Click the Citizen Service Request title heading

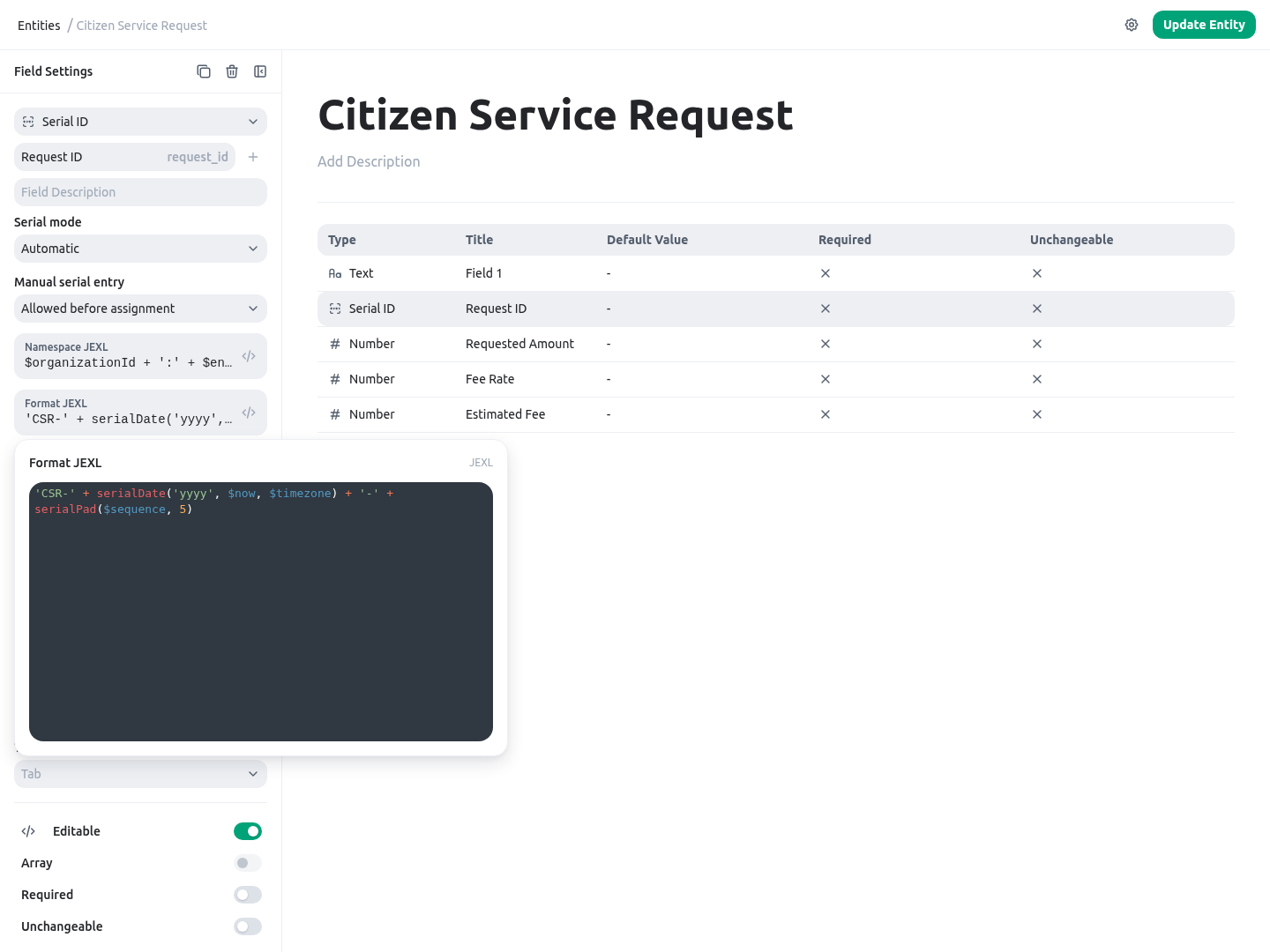click(556, 115)
